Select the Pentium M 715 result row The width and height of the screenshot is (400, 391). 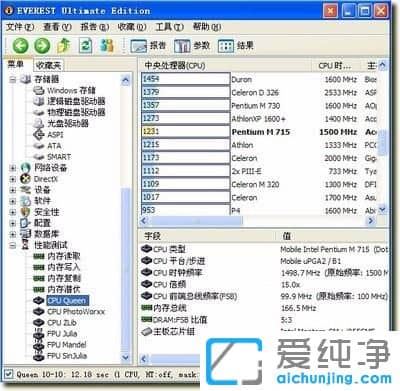click(259, 132)
